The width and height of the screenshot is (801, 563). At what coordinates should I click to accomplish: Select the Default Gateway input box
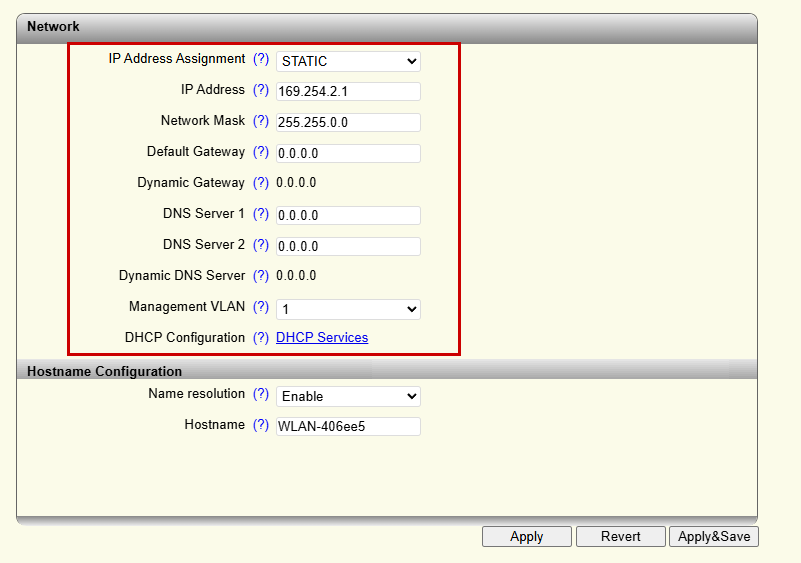click(x=348, y=154)
